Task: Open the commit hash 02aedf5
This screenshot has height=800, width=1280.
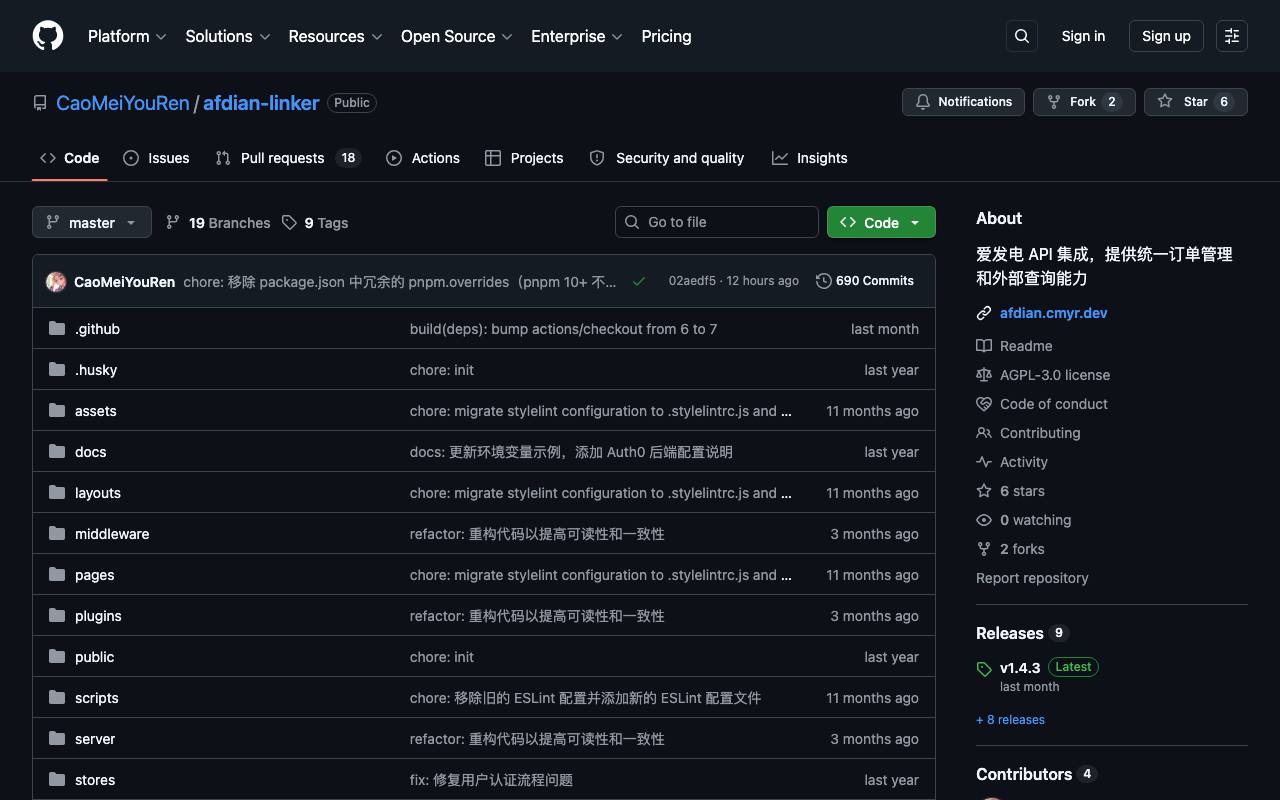Action: [692, 281]
